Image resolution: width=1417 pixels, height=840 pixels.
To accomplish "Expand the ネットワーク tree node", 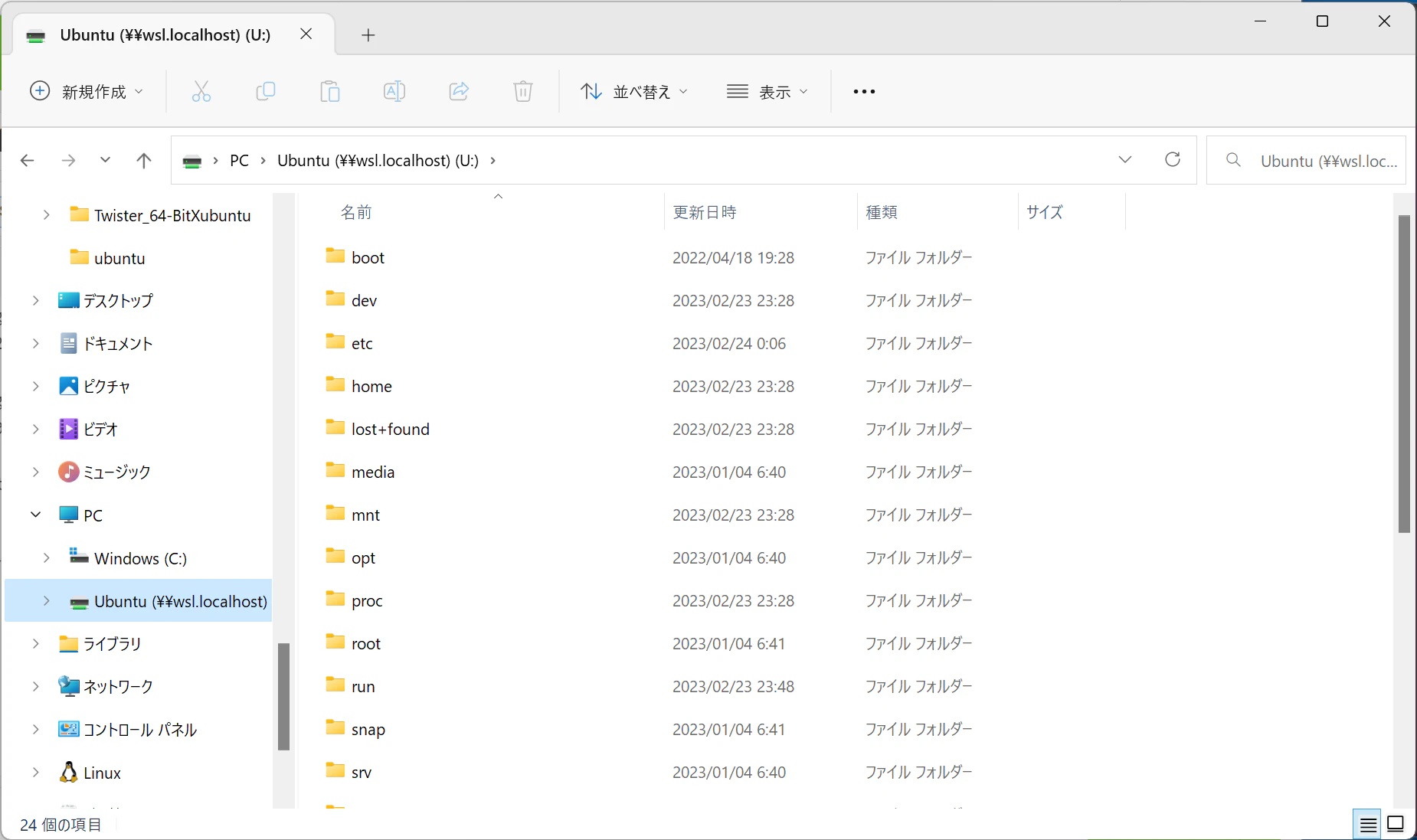I will (35, 687).
